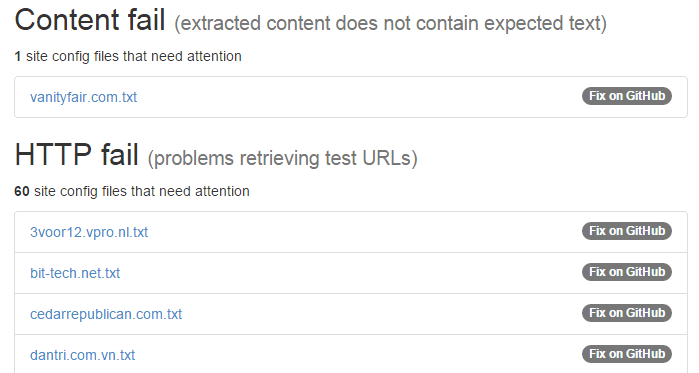
Task: Click Fix on GitHub for vanityfair.com.txt
Action: tap(626, 96)
